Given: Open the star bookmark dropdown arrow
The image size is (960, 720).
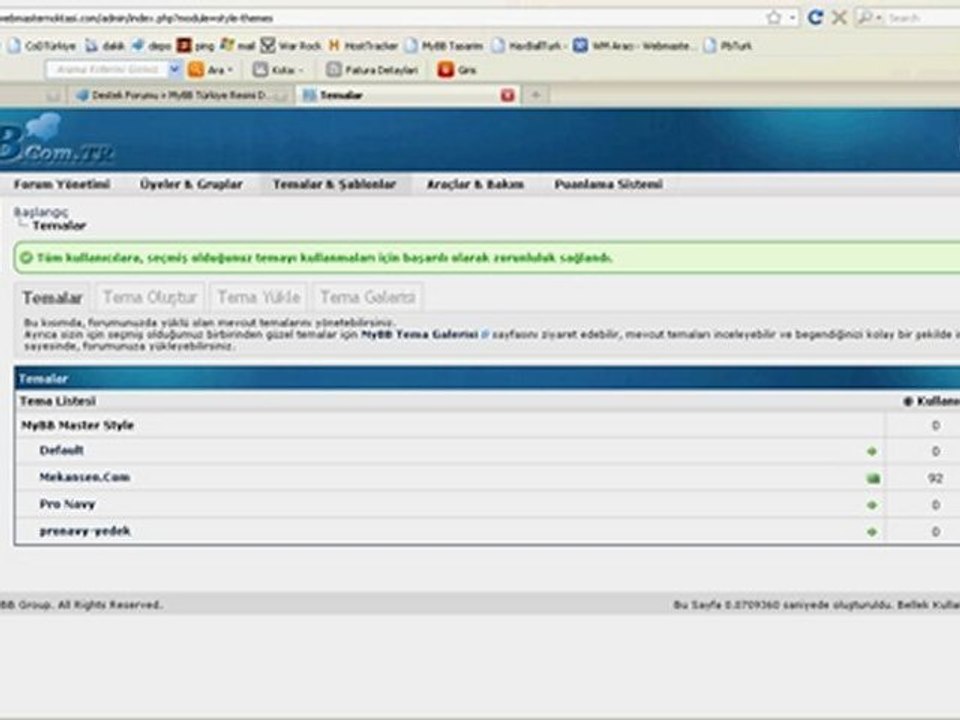Looking at the screenshot, I should [x=792, y=18].
